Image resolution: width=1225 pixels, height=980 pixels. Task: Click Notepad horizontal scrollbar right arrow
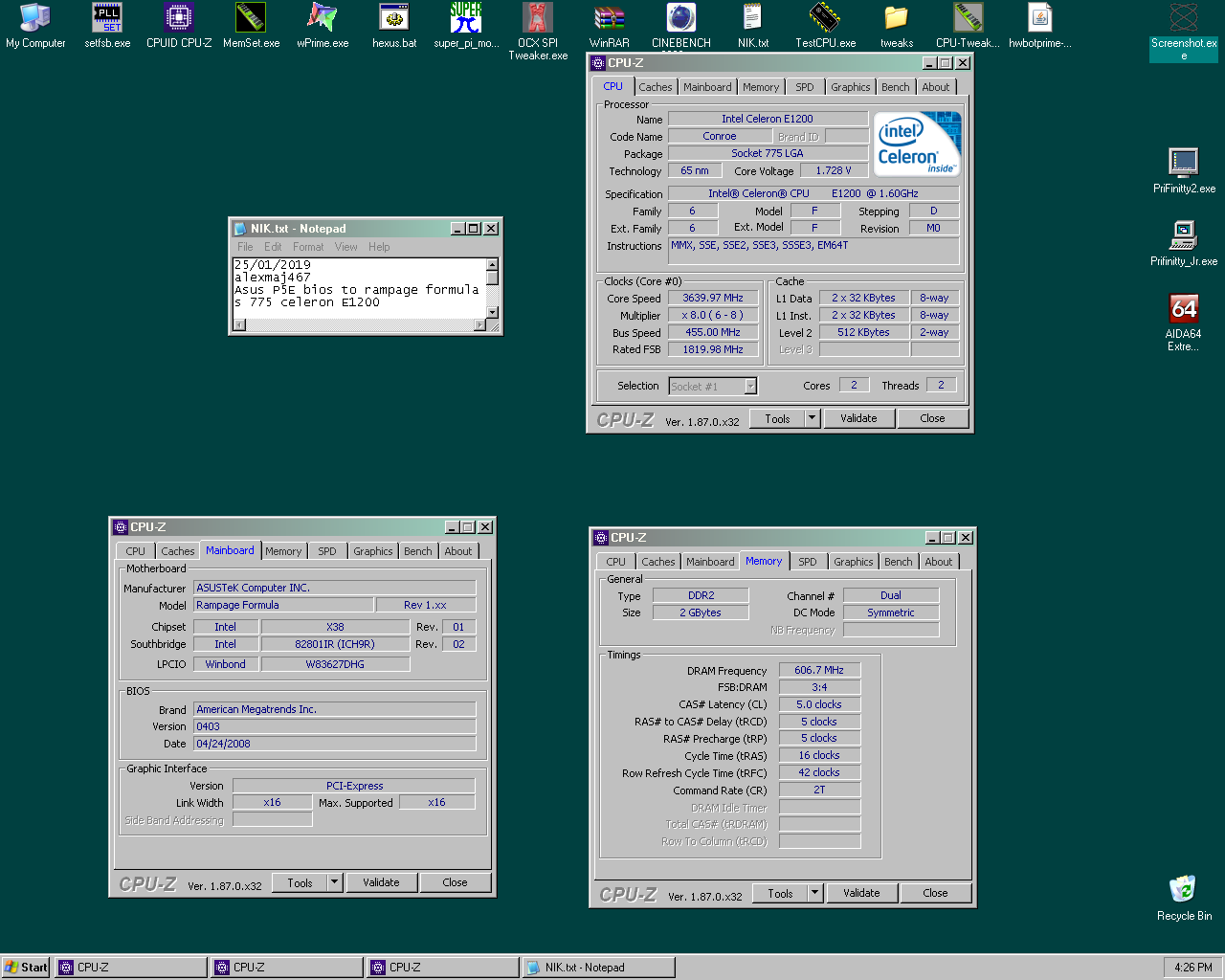point(479,324)
